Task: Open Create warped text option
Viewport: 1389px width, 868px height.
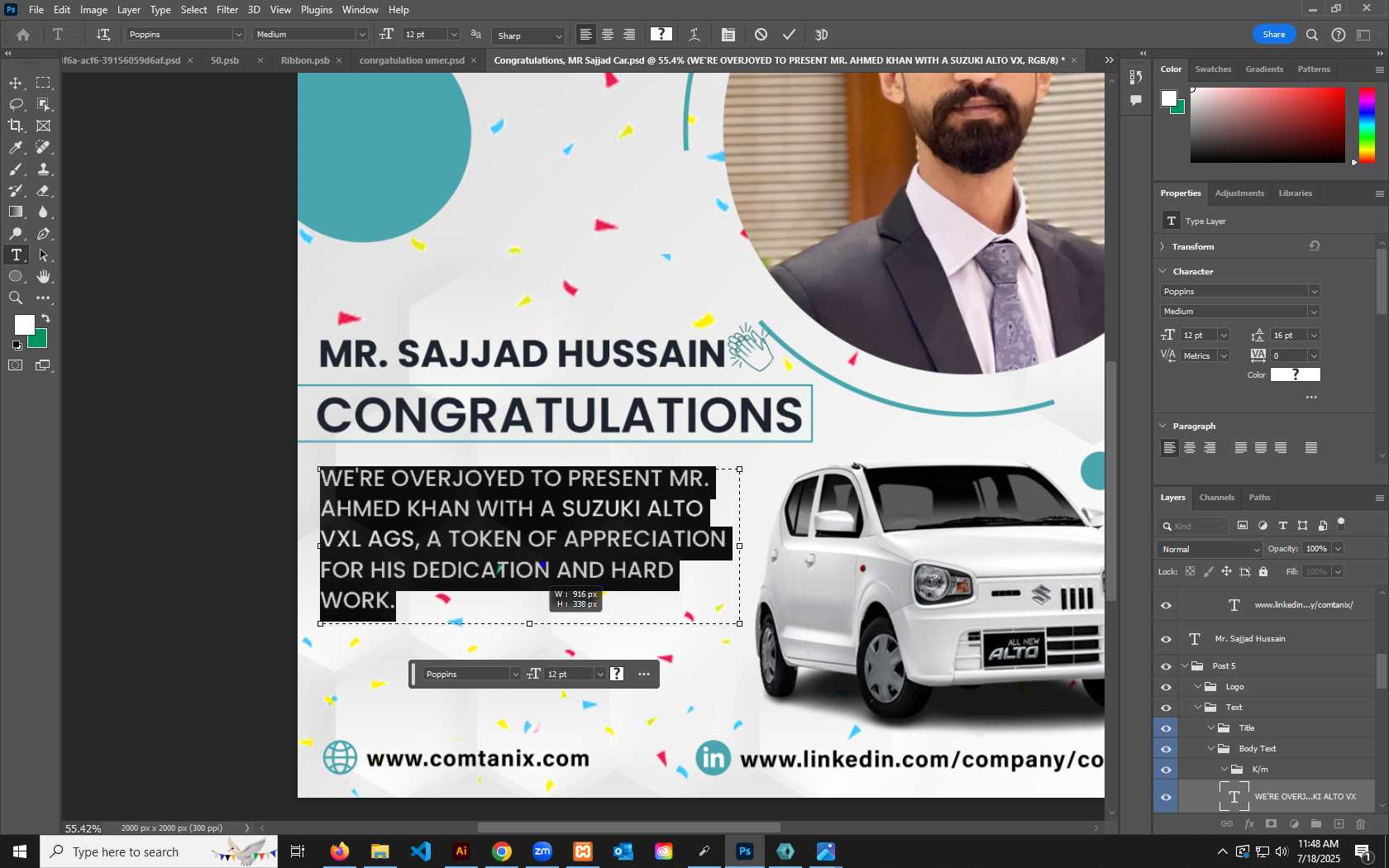Action: pyautogui.click(x=694, y=35)
